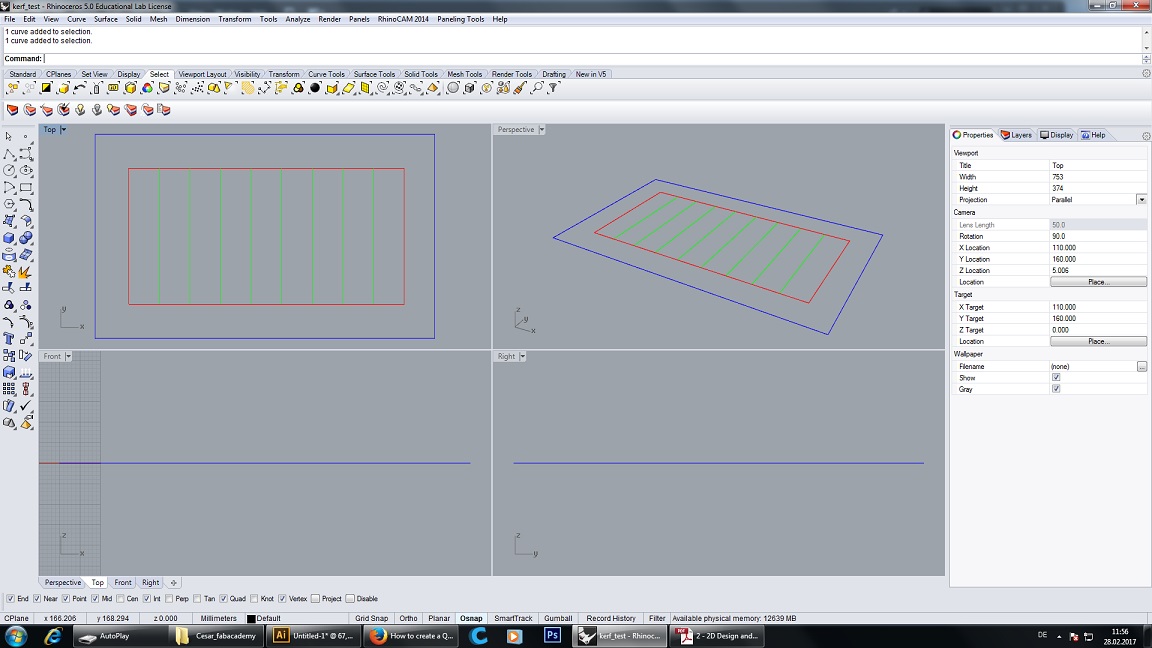Viewport: 1152px width, 648px height.
Task: Toggle the End osnap checkbox
Action: pos(10,599)
